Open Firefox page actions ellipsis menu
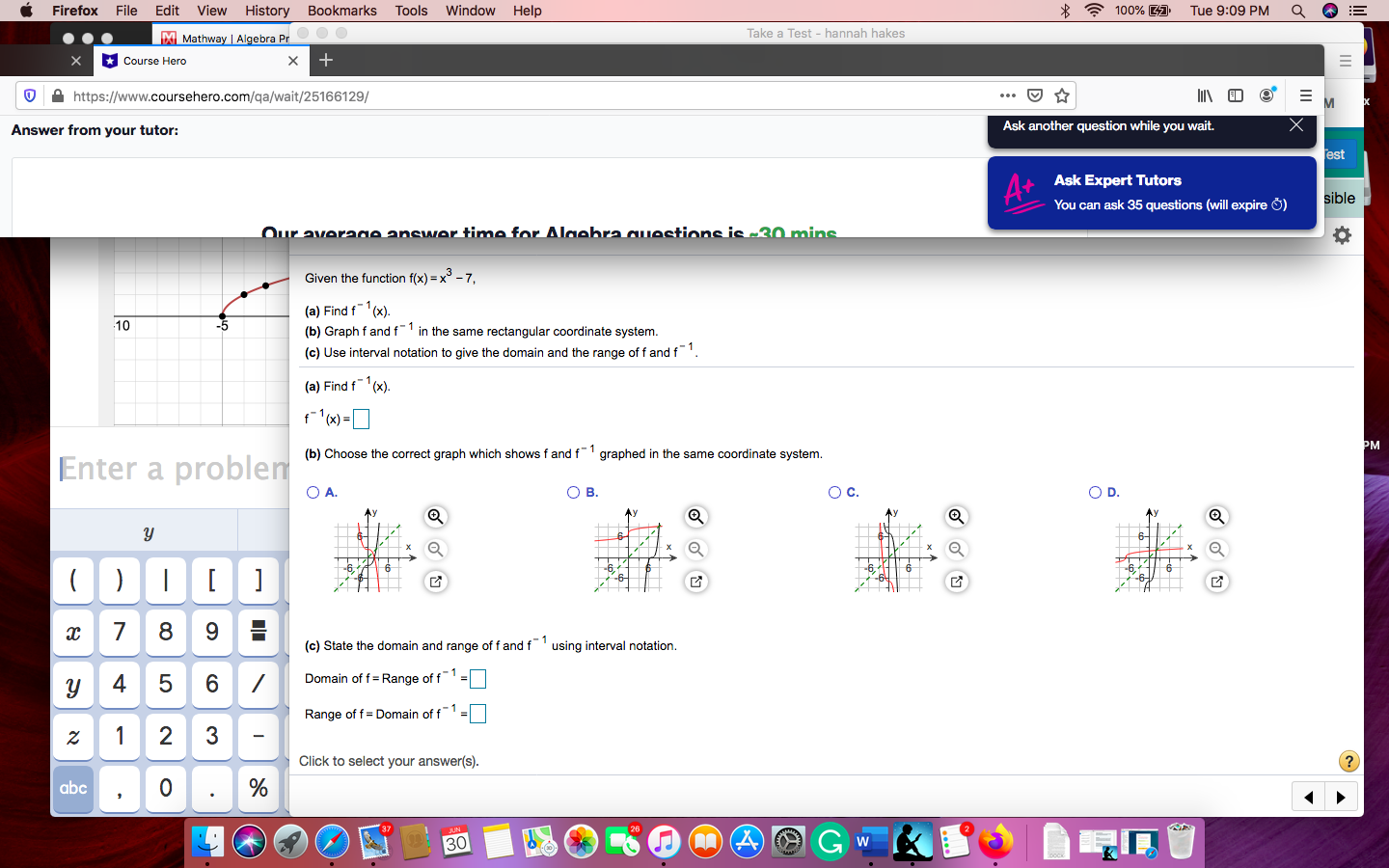The height and width of the screenshot is (868, 1389). pyautogui.click(x=1008, y=95)
